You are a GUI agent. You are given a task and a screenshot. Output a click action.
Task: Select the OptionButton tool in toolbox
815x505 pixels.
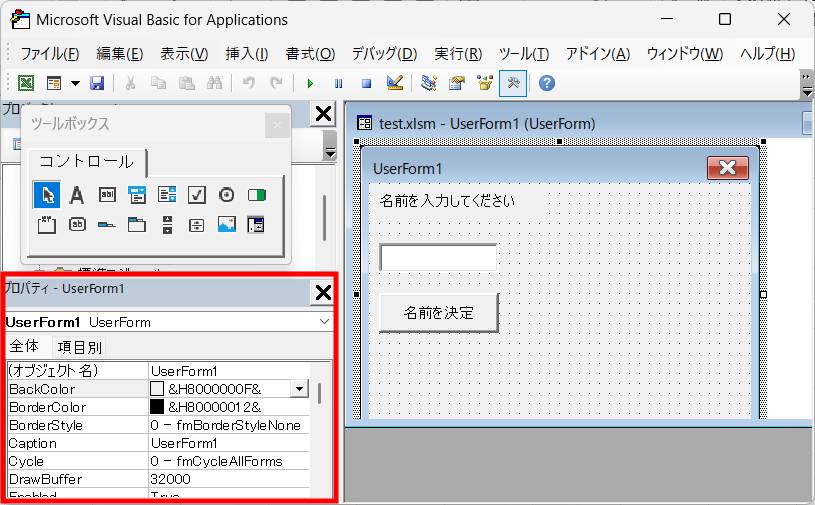227,195
